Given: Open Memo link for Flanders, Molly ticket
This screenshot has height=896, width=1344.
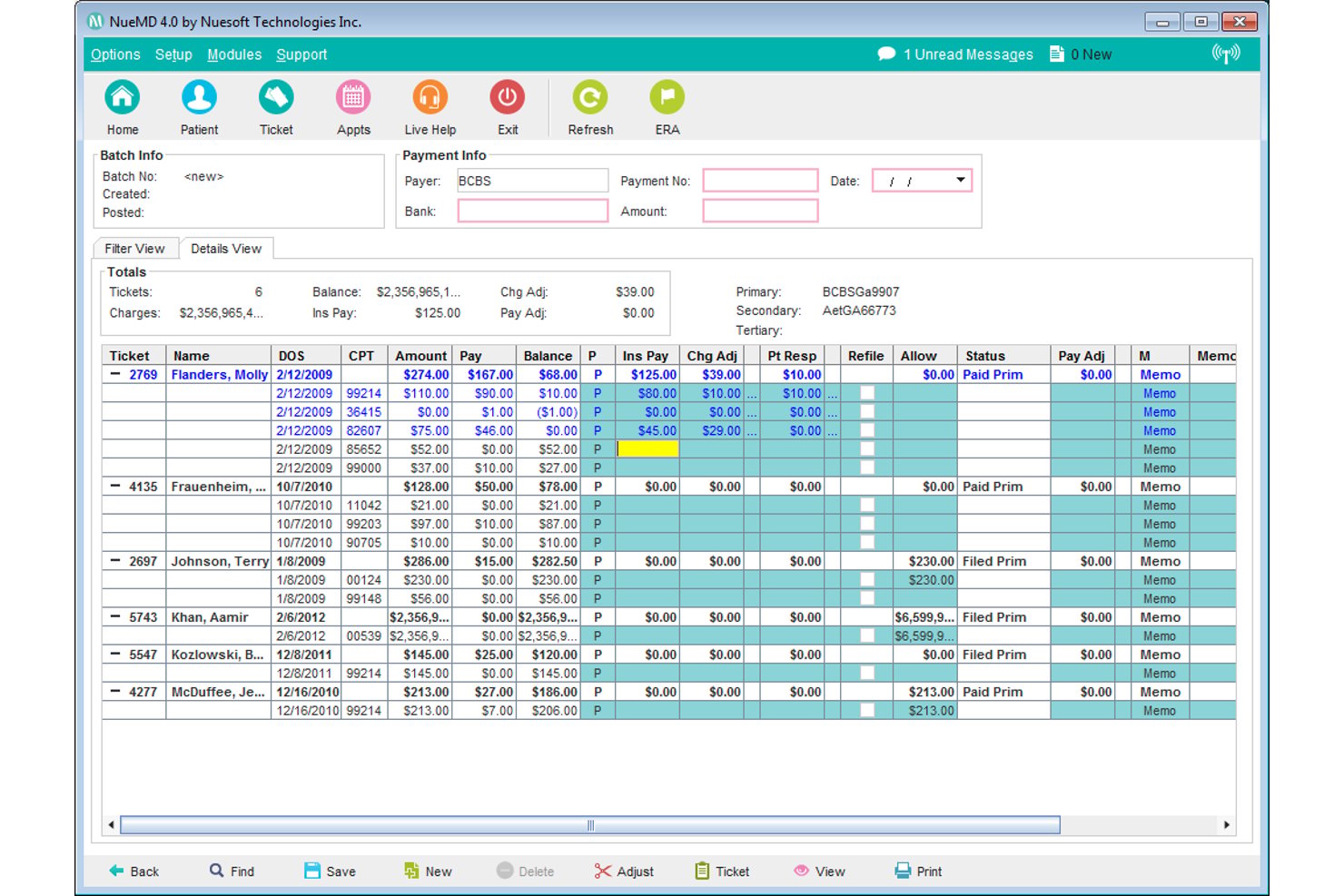Looking at the screenshot, I should point(1161,374).
